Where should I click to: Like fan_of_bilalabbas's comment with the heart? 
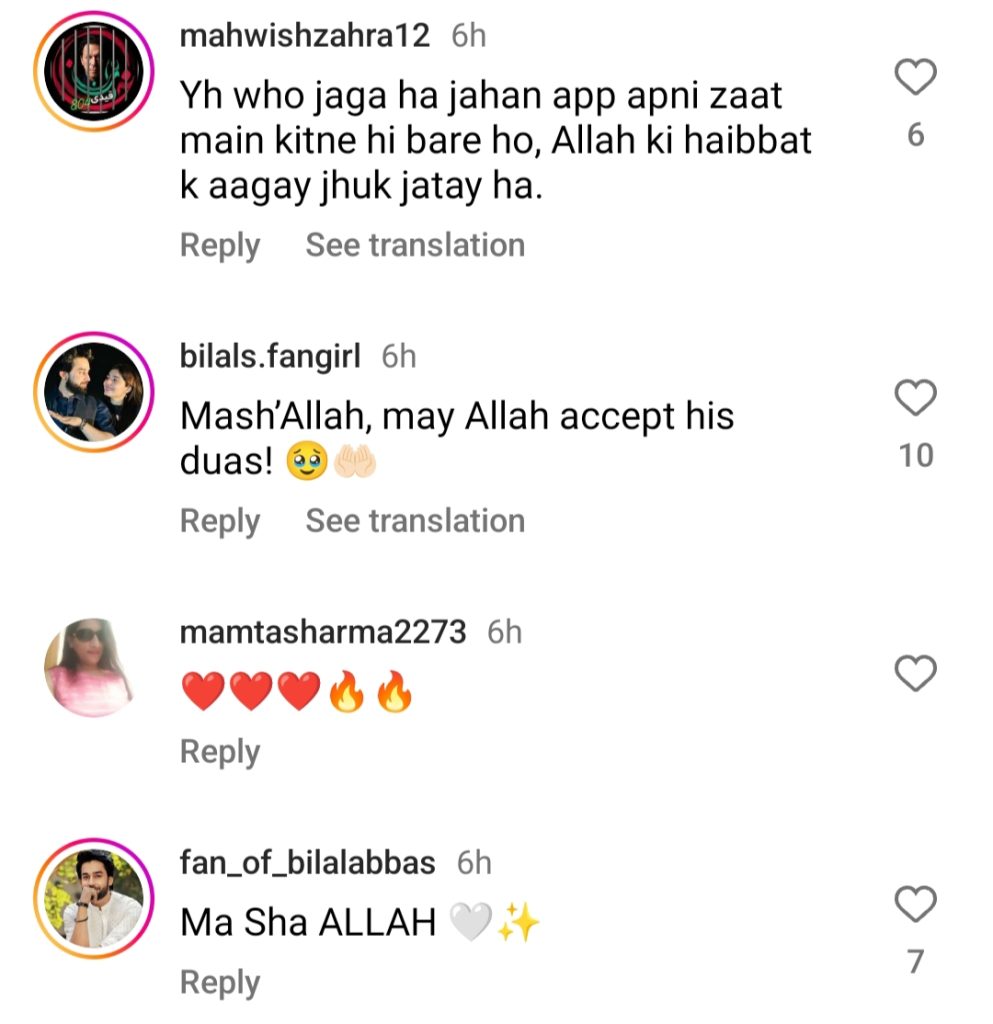(915, 904)
